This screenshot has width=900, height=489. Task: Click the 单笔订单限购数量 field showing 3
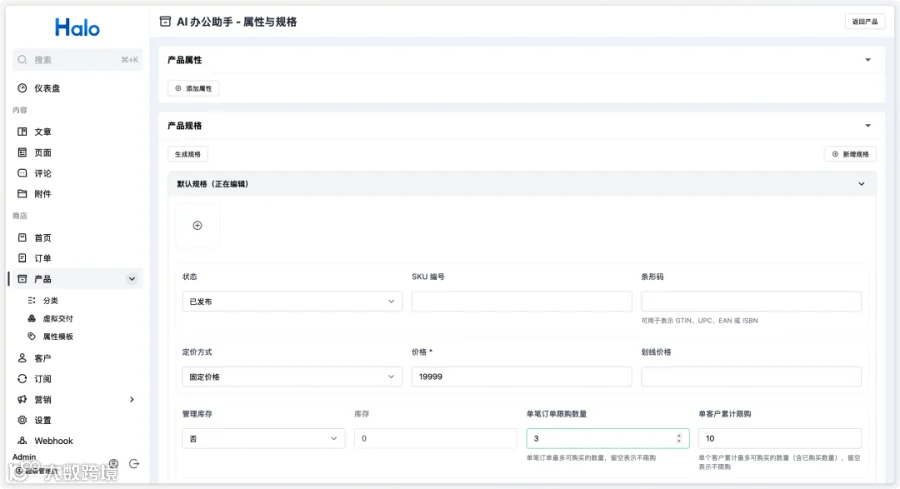tap(608, 438)
